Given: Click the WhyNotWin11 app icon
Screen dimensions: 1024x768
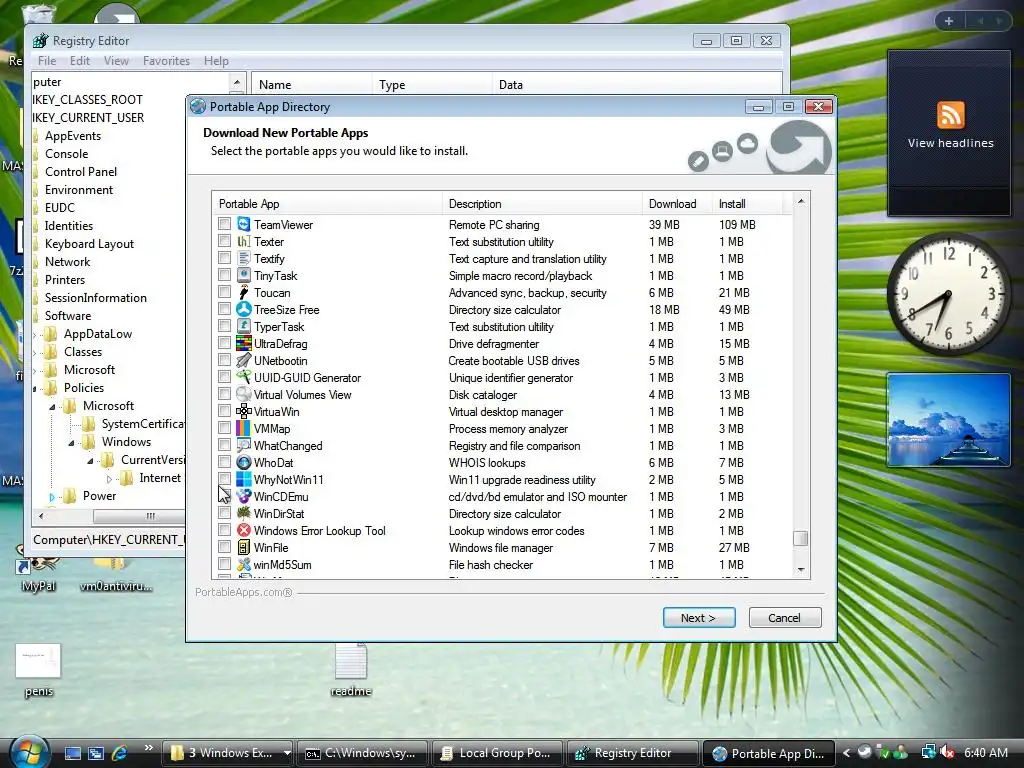Looking at the screenshot, I should pos(244,479).
